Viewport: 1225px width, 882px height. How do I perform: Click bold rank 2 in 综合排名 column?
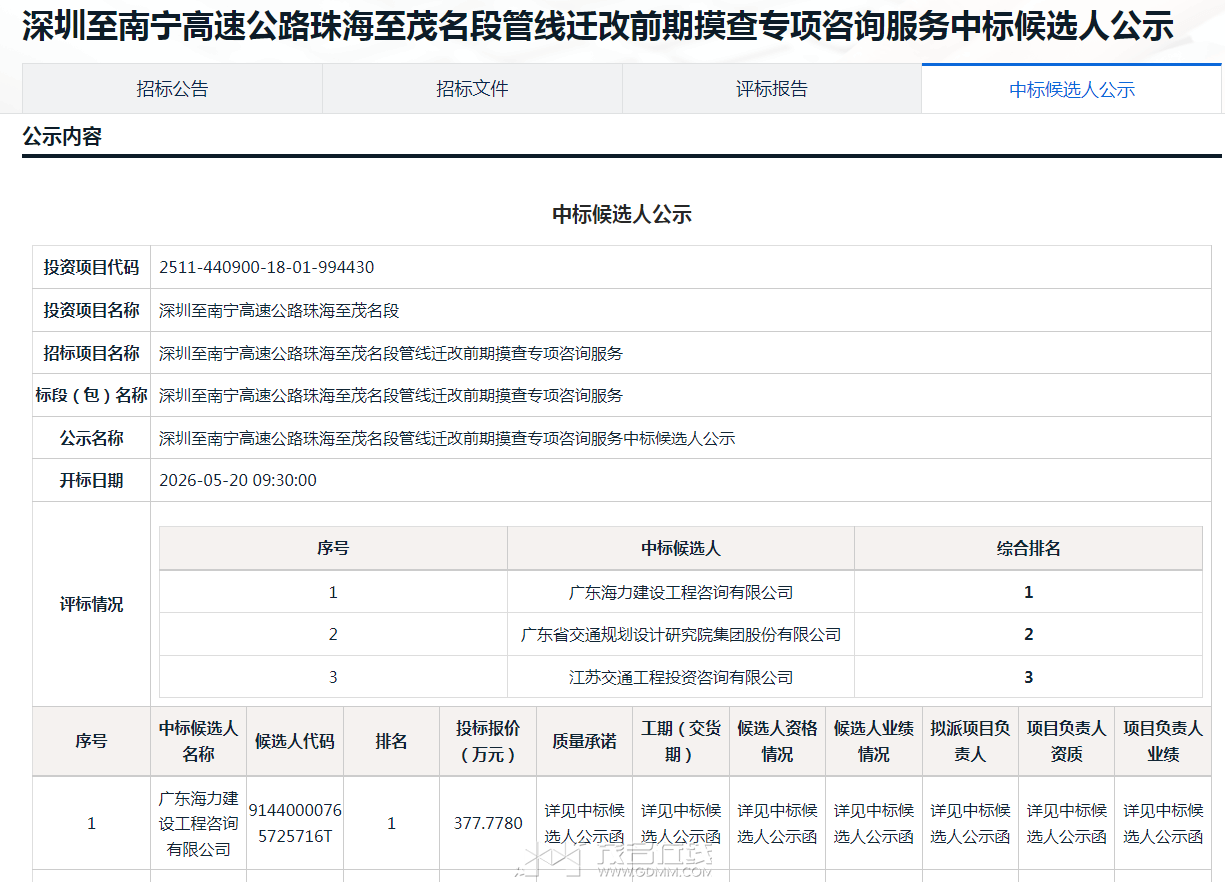pyautogui.click(x=1029, y=634)
